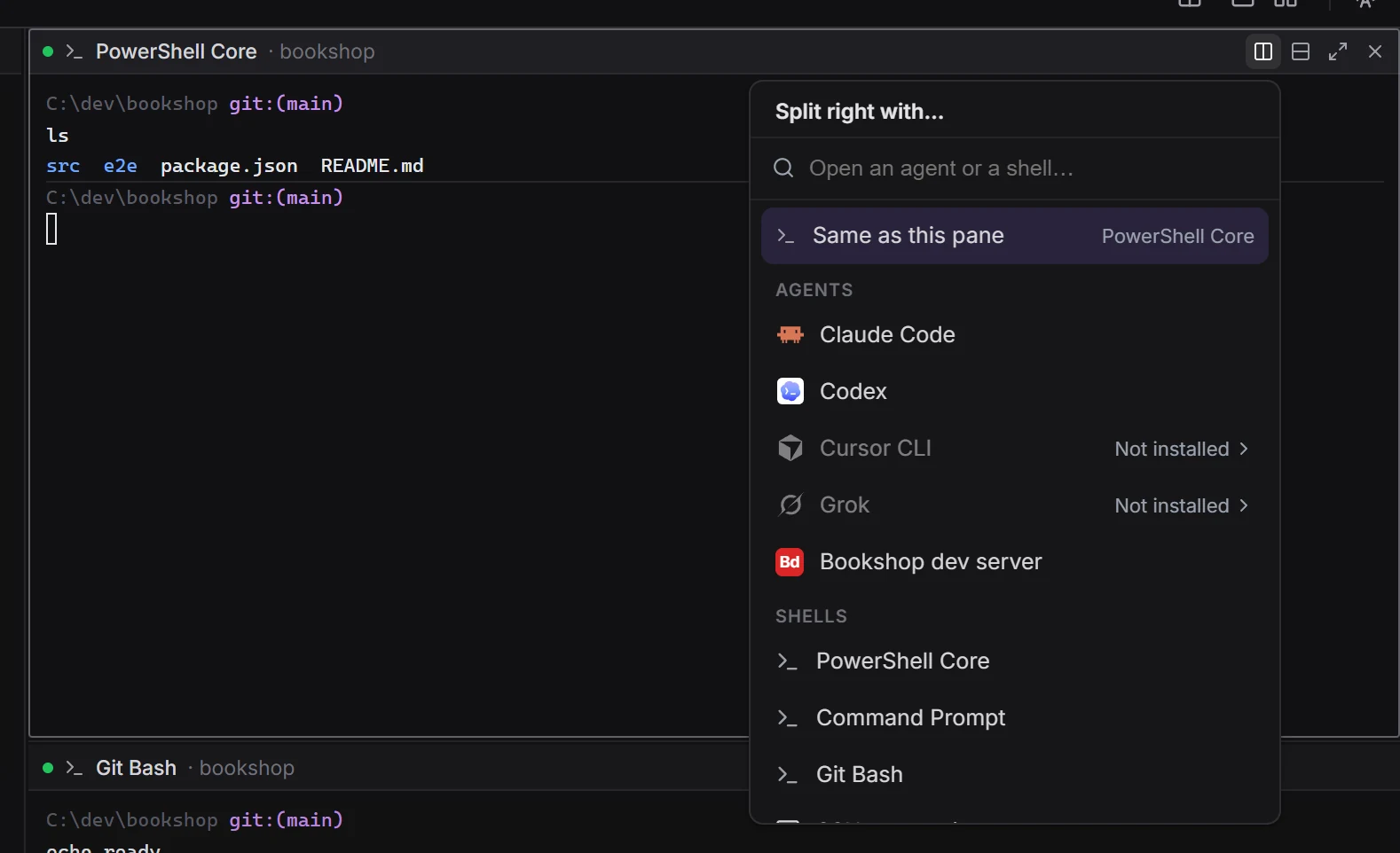1400x853 pixels.
Task: Click the split down pane icon
Action: coord(1301,51)
